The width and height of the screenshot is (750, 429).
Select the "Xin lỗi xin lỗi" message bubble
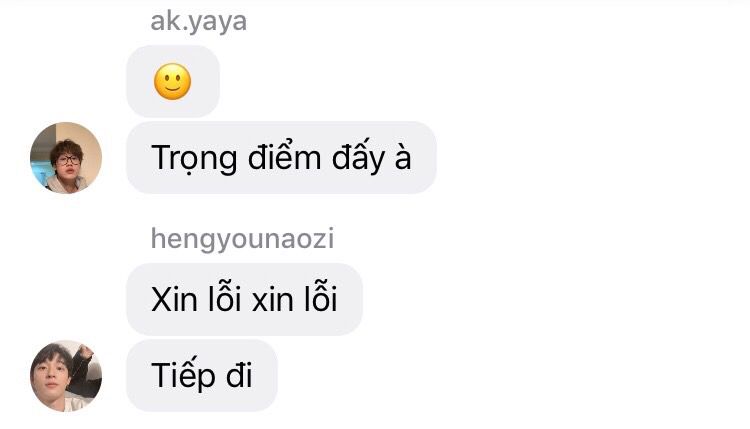point(244,299)
